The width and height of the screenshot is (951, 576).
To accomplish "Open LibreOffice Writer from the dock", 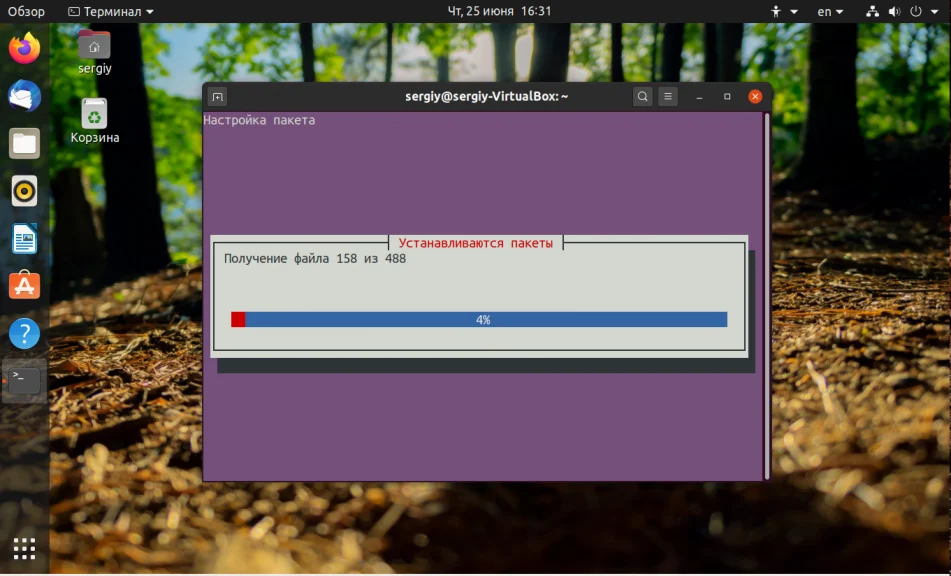I will point(24,238).
